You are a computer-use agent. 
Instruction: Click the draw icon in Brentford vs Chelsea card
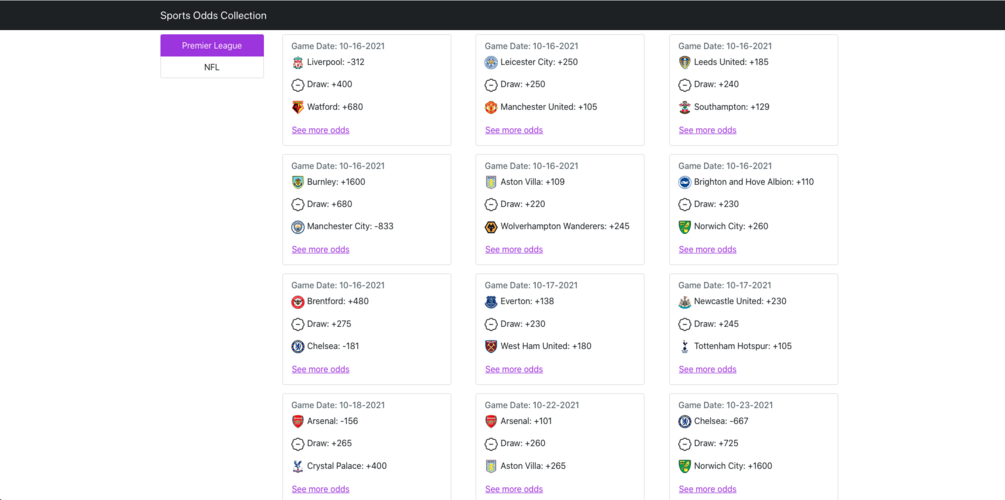point(297,324)
